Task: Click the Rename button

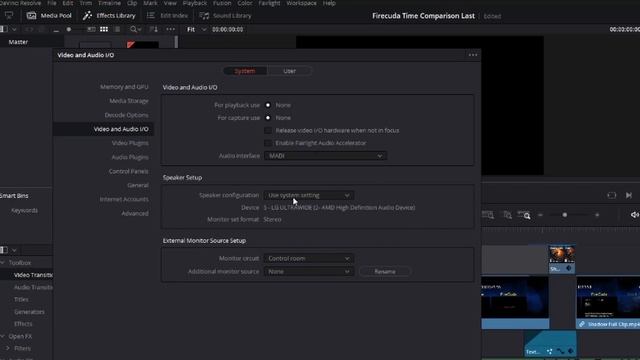Action: point(385,272)
